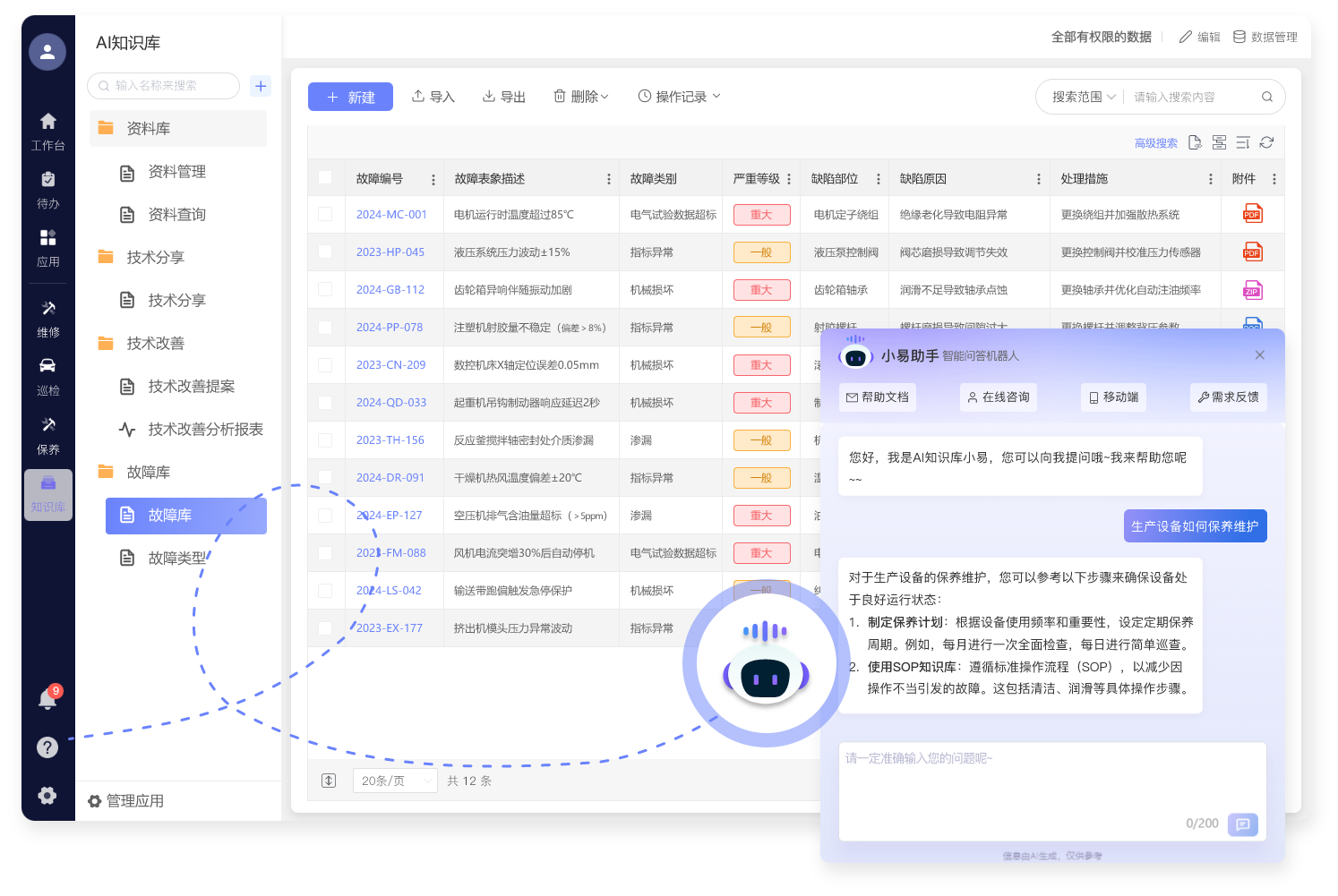The image size is (1338, 896).
Task: Check the row checkbox for 2023-HP-045
Action: point(325,252)
